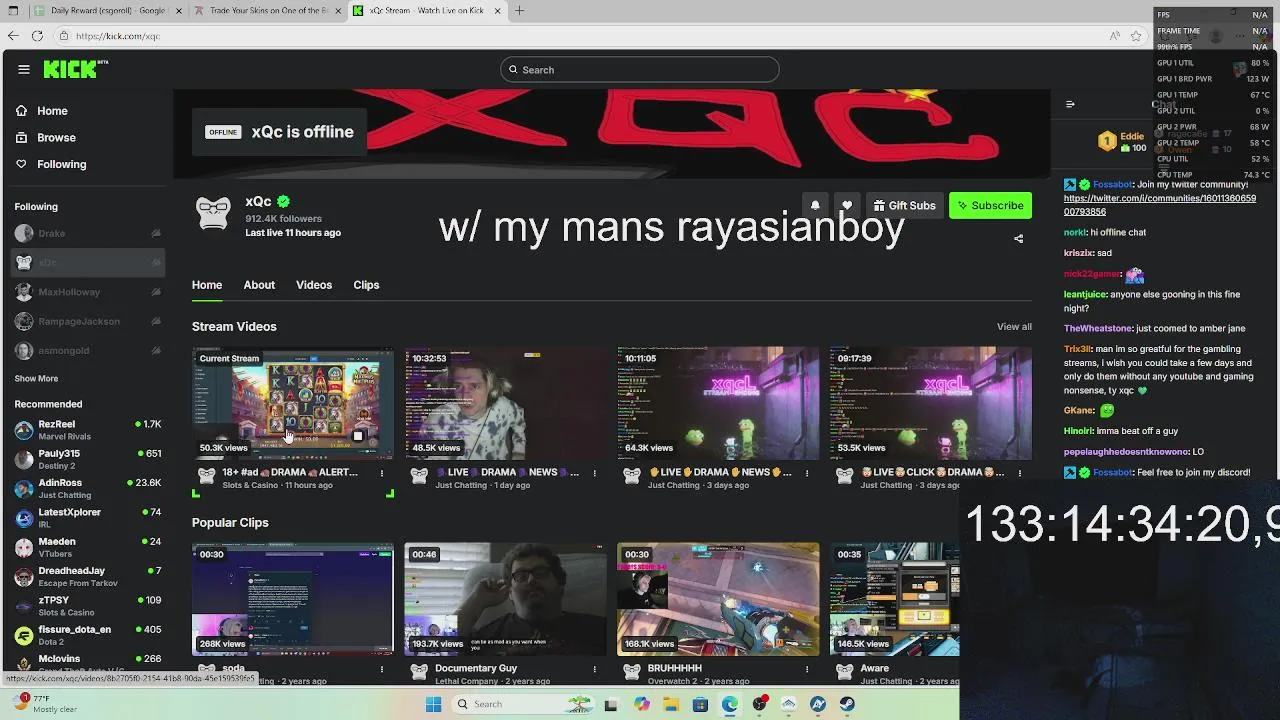This screenshot has height=720, width=1280.
Task: Click the share icon below Subscribe
Action: (1018, 239)
